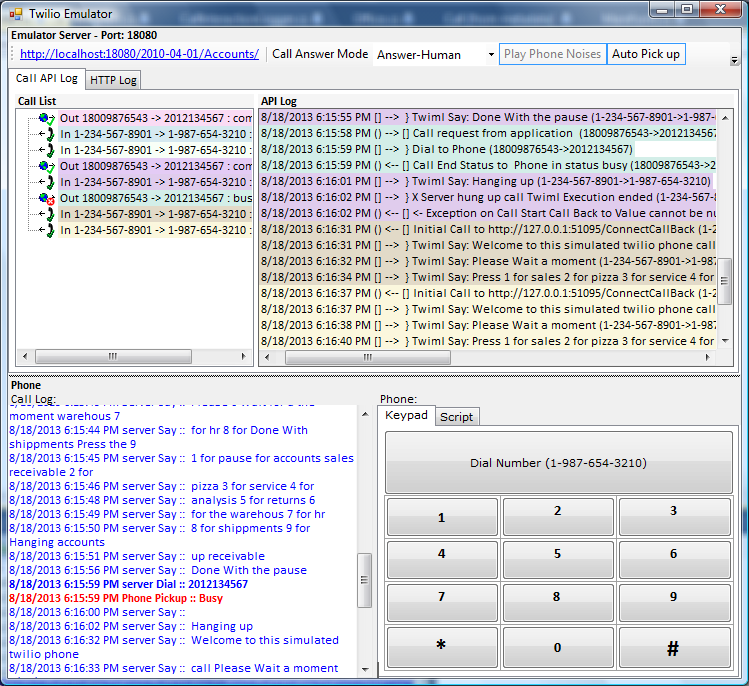Click the phone Call Log scroll up arrow
Viewport: 749px width, 686px height.
[365, 414]
